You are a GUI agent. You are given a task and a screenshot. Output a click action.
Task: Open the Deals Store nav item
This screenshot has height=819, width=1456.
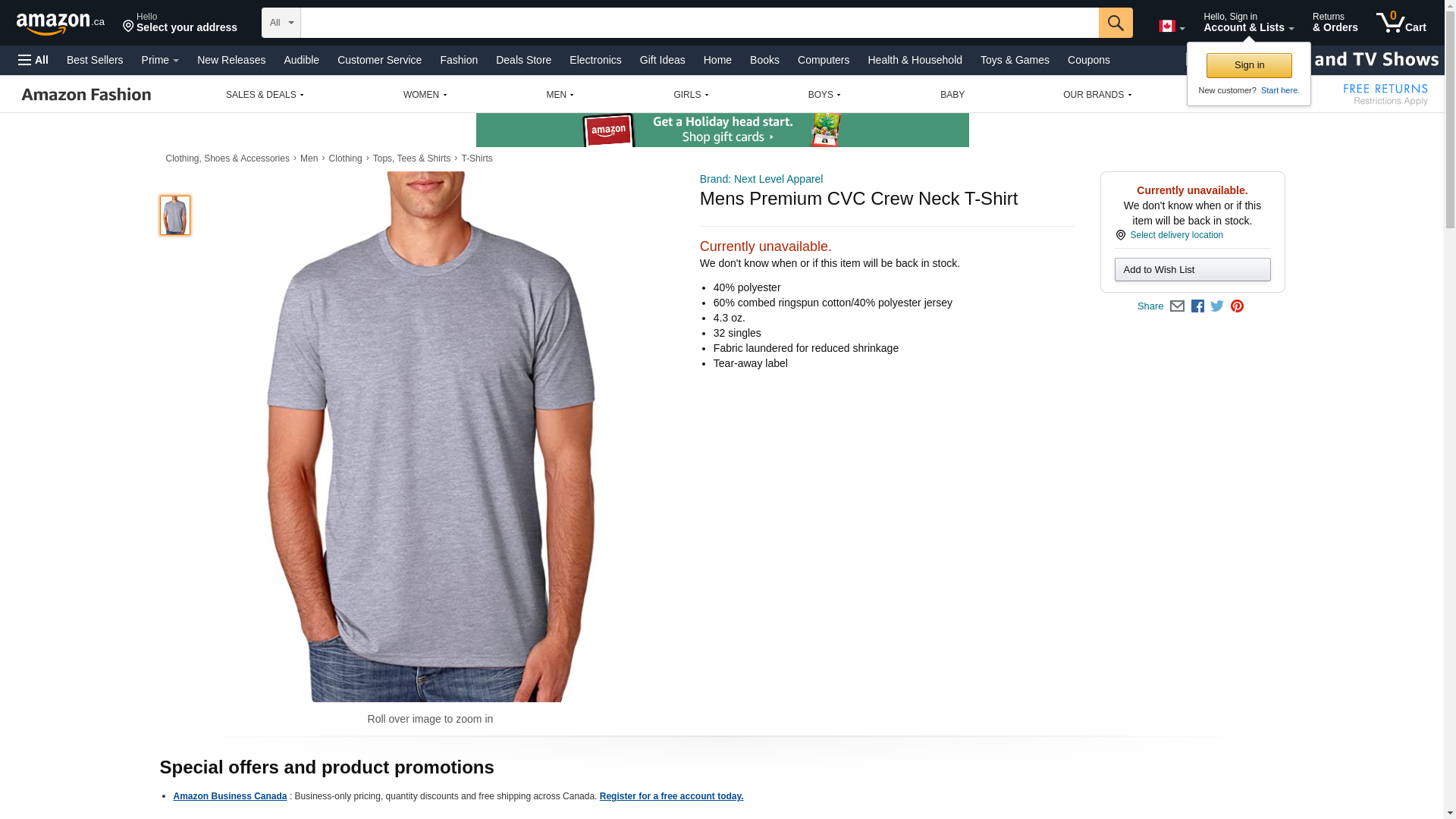click(523, 60)
